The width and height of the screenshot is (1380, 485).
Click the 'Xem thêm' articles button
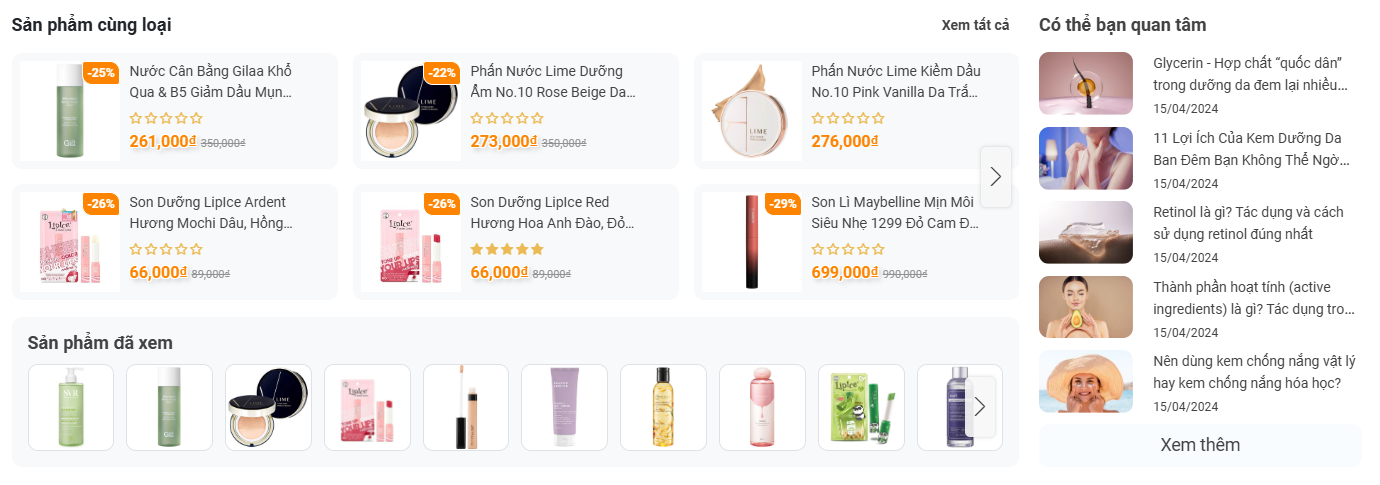1199,445
